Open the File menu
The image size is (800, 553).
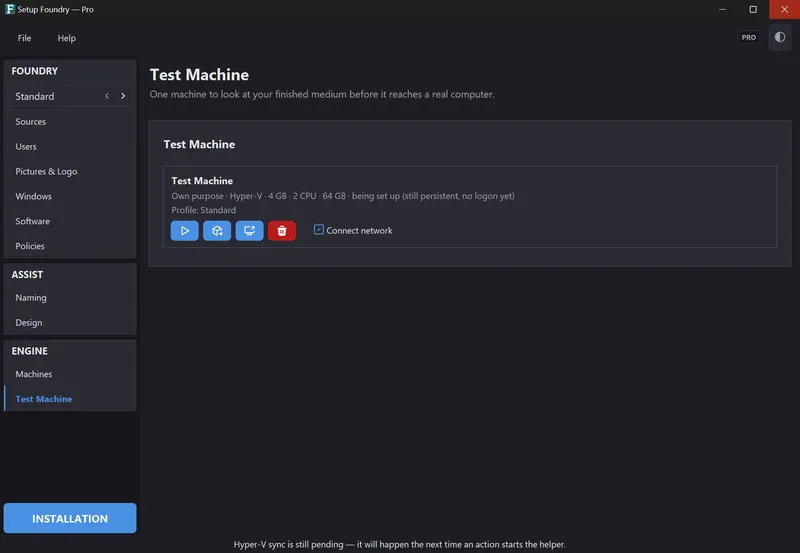24,38
